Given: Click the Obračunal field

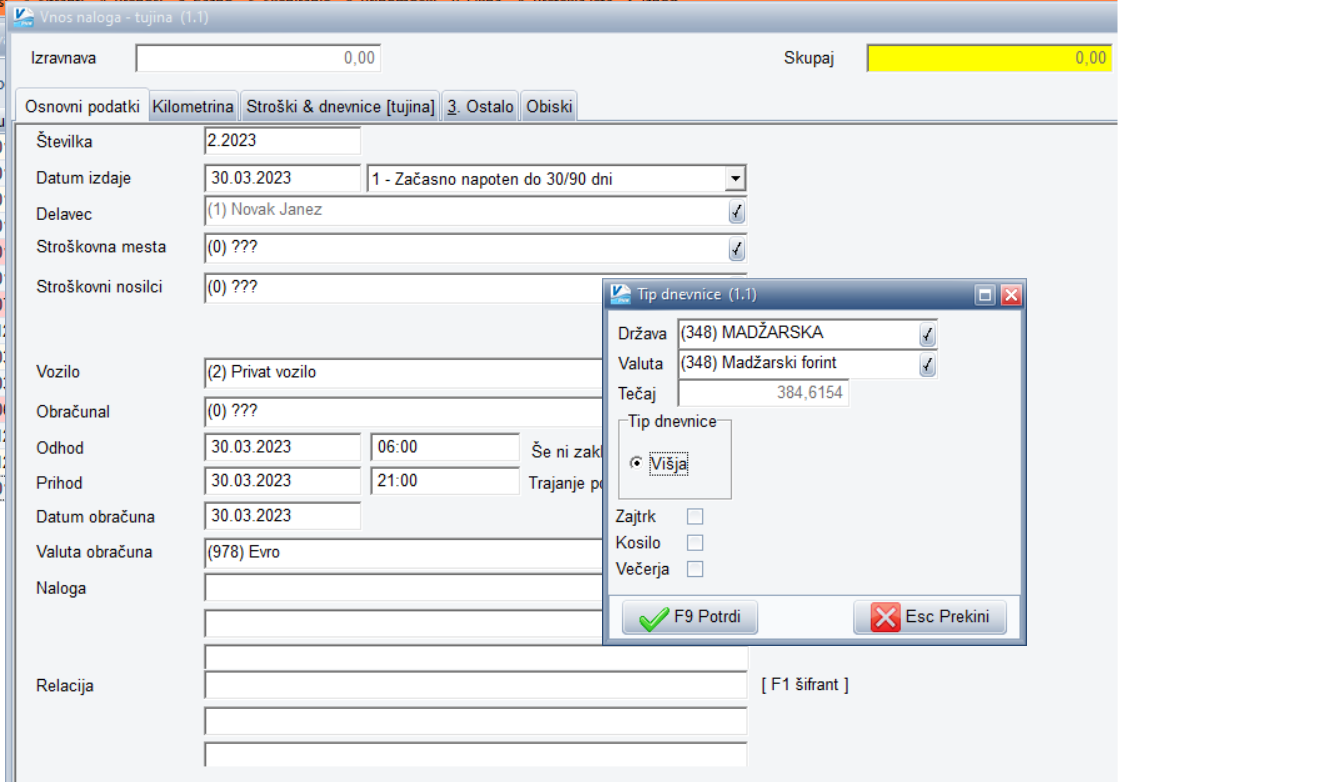Looking at the screenshot, I should point(403,411).
